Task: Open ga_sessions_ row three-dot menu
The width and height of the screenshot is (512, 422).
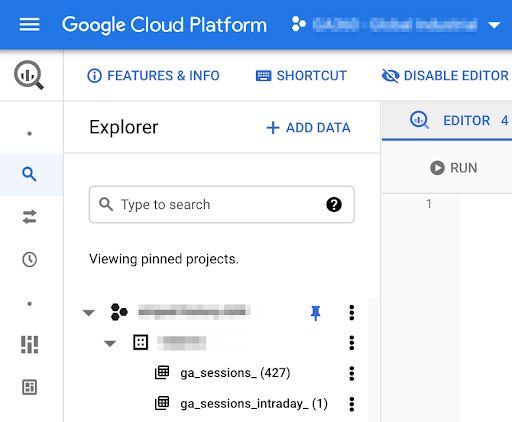Action: click(x=351, y=373)
